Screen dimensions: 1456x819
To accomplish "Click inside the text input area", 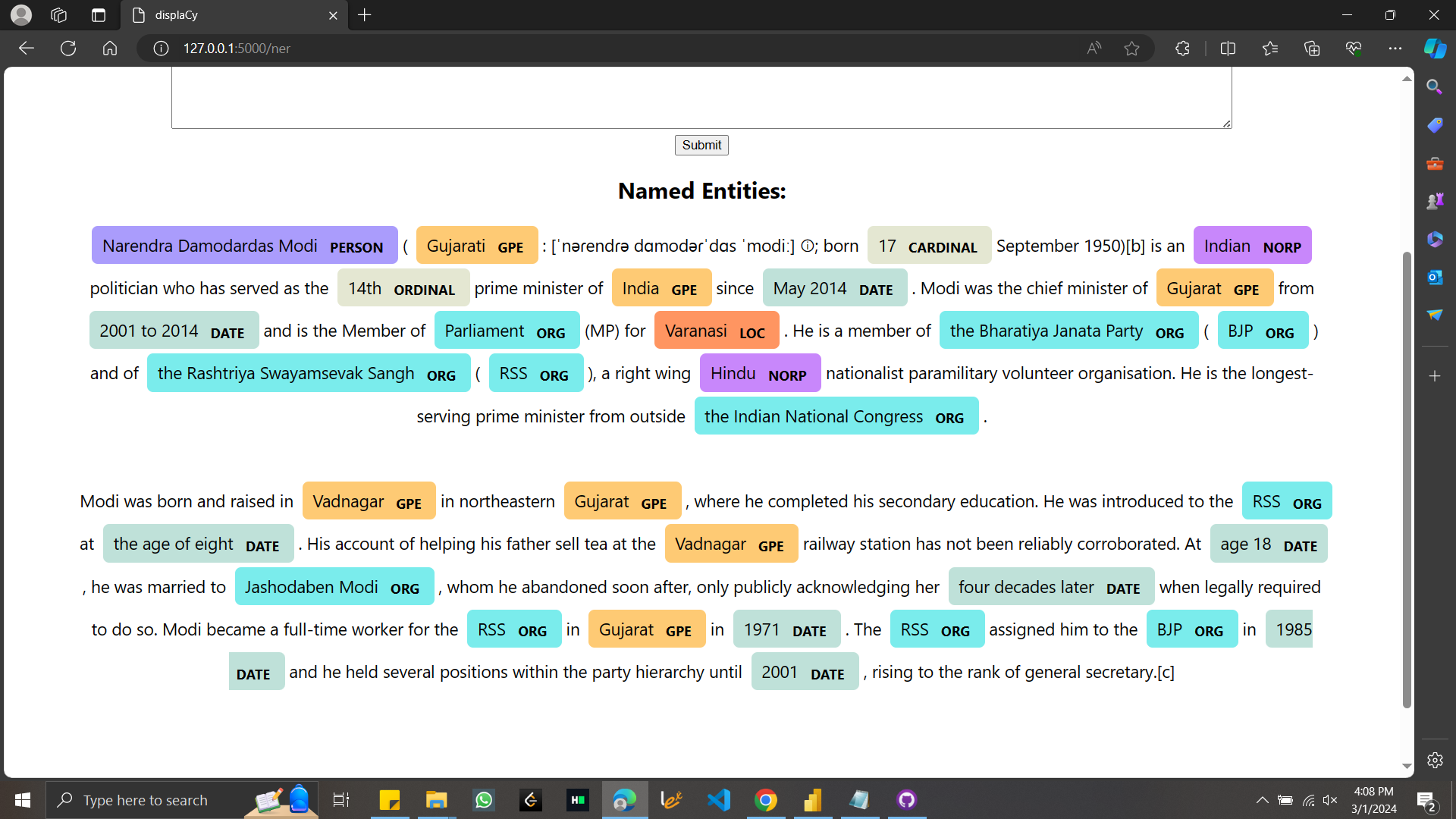I will click(x=701, y=97).
